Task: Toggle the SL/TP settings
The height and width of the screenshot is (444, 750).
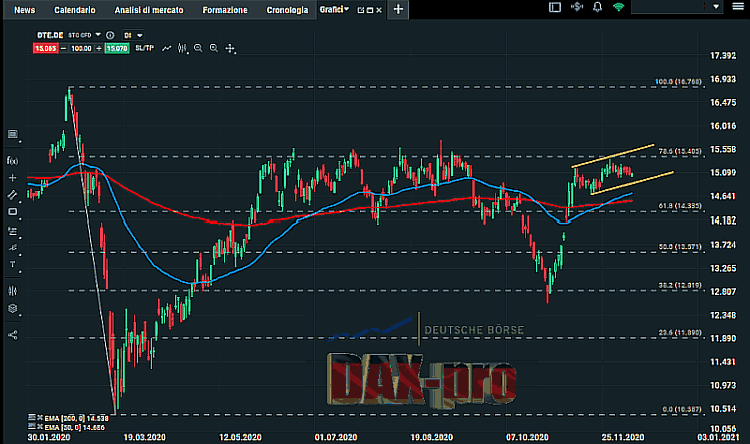Action: pyautogui.click(x=144, y=48)
